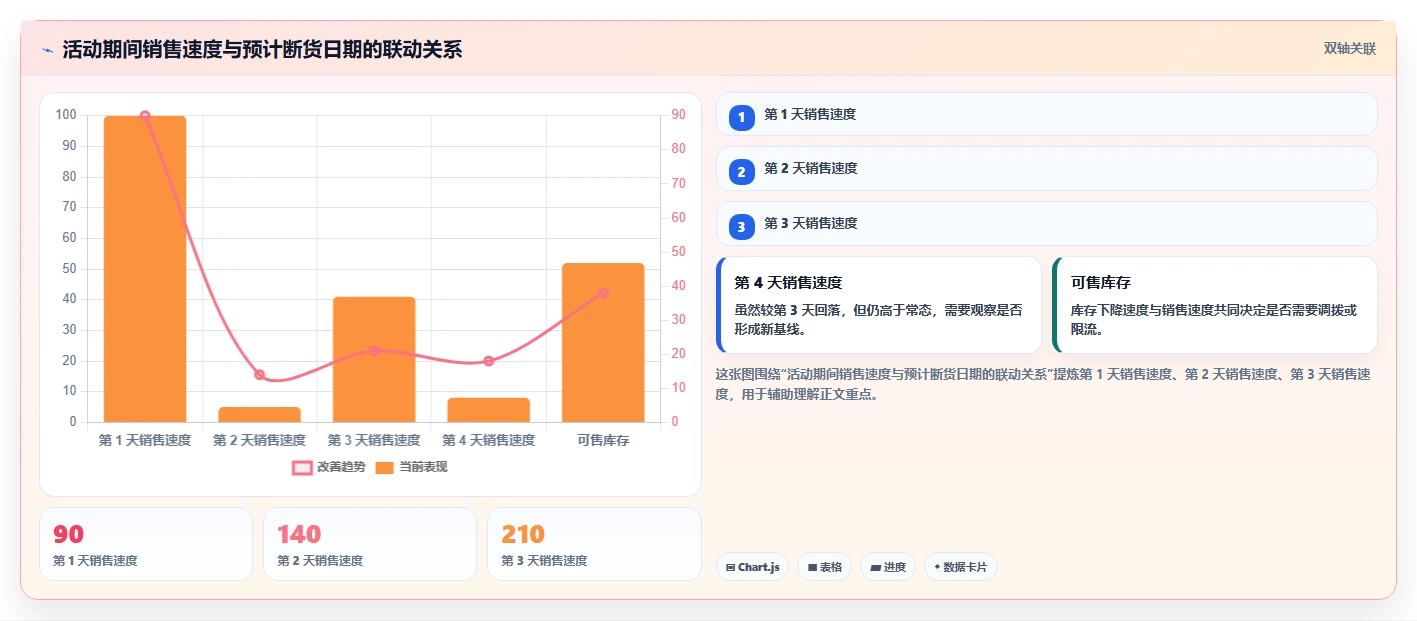Click the square icon inside 表格 tag
The image size is (1417, 621).
point(812,568)
